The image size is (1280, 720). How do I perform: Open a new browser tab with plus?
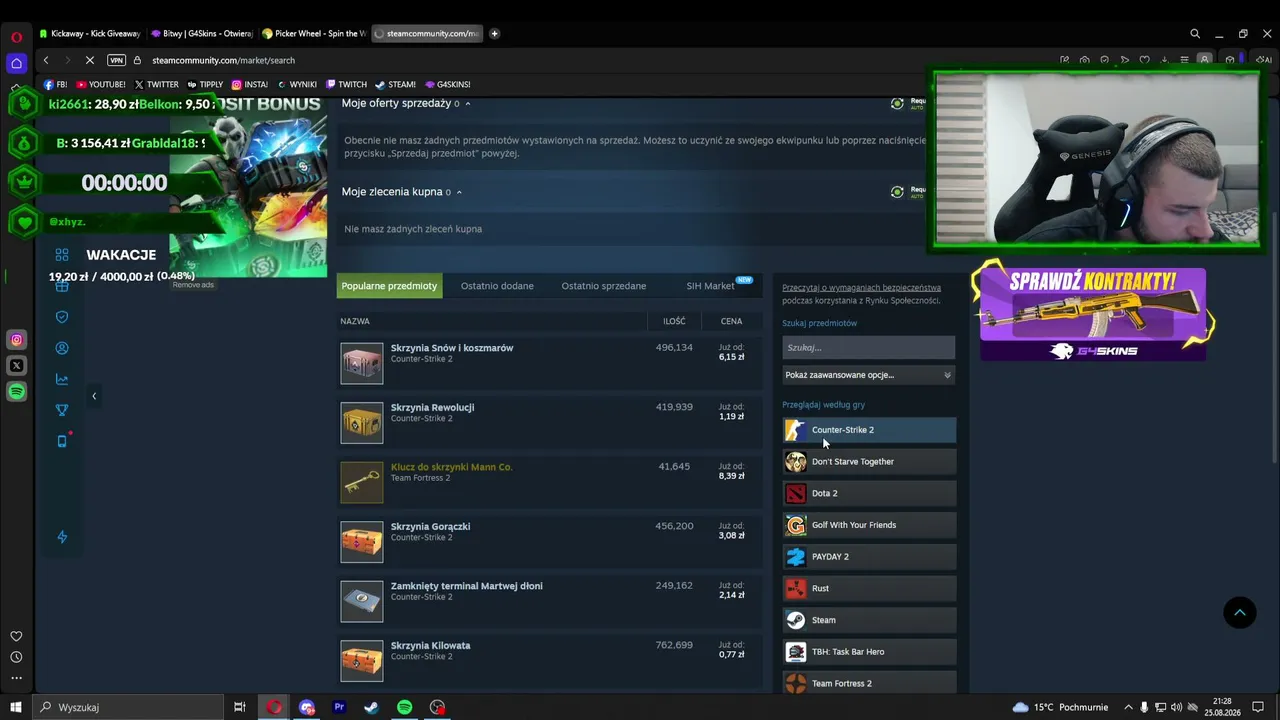point(494,33)
